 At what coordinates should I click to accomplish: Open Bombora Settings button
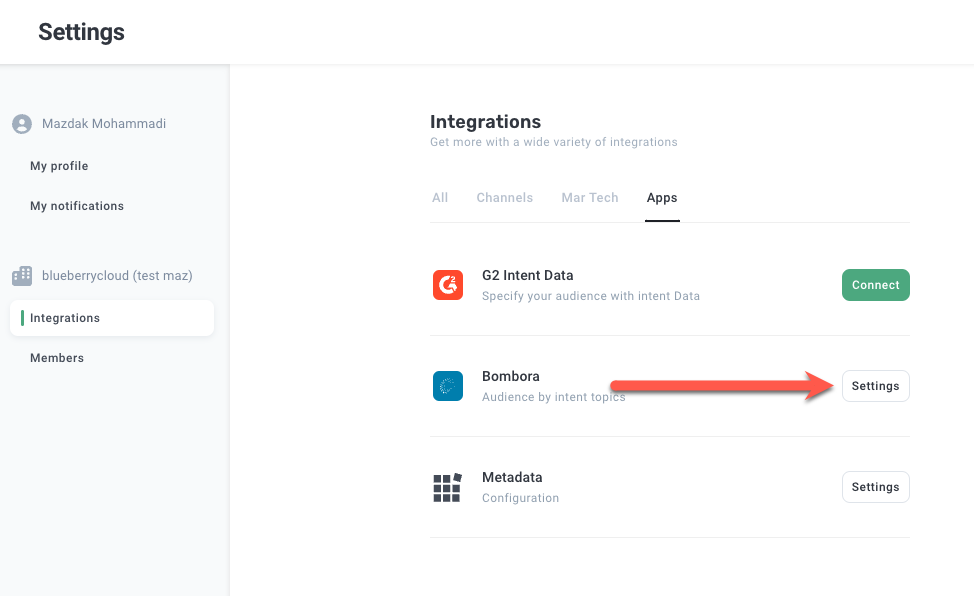tap(875, 386)
